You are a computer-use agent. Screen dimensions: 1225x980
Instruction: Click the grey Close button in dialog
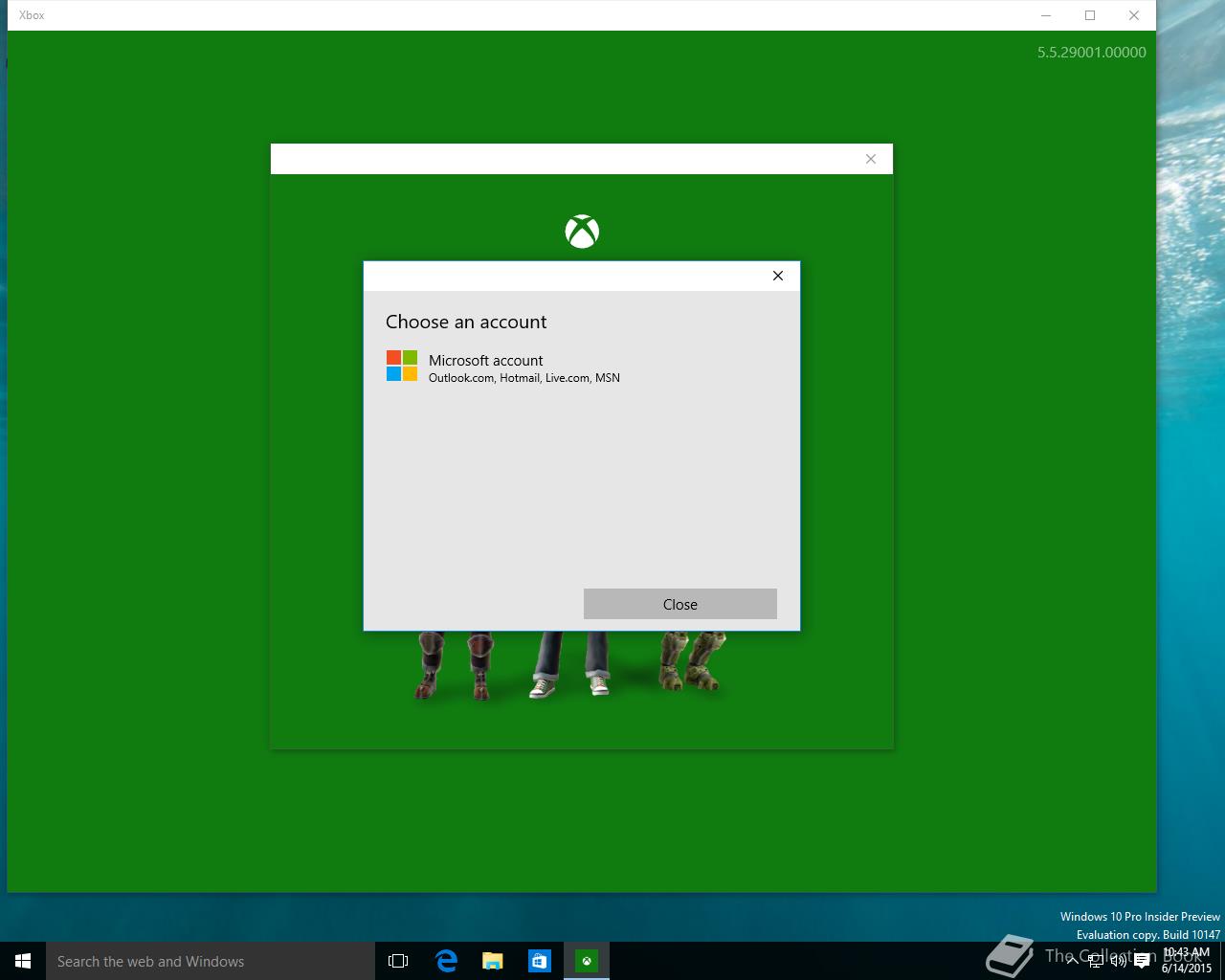[680, 604]
